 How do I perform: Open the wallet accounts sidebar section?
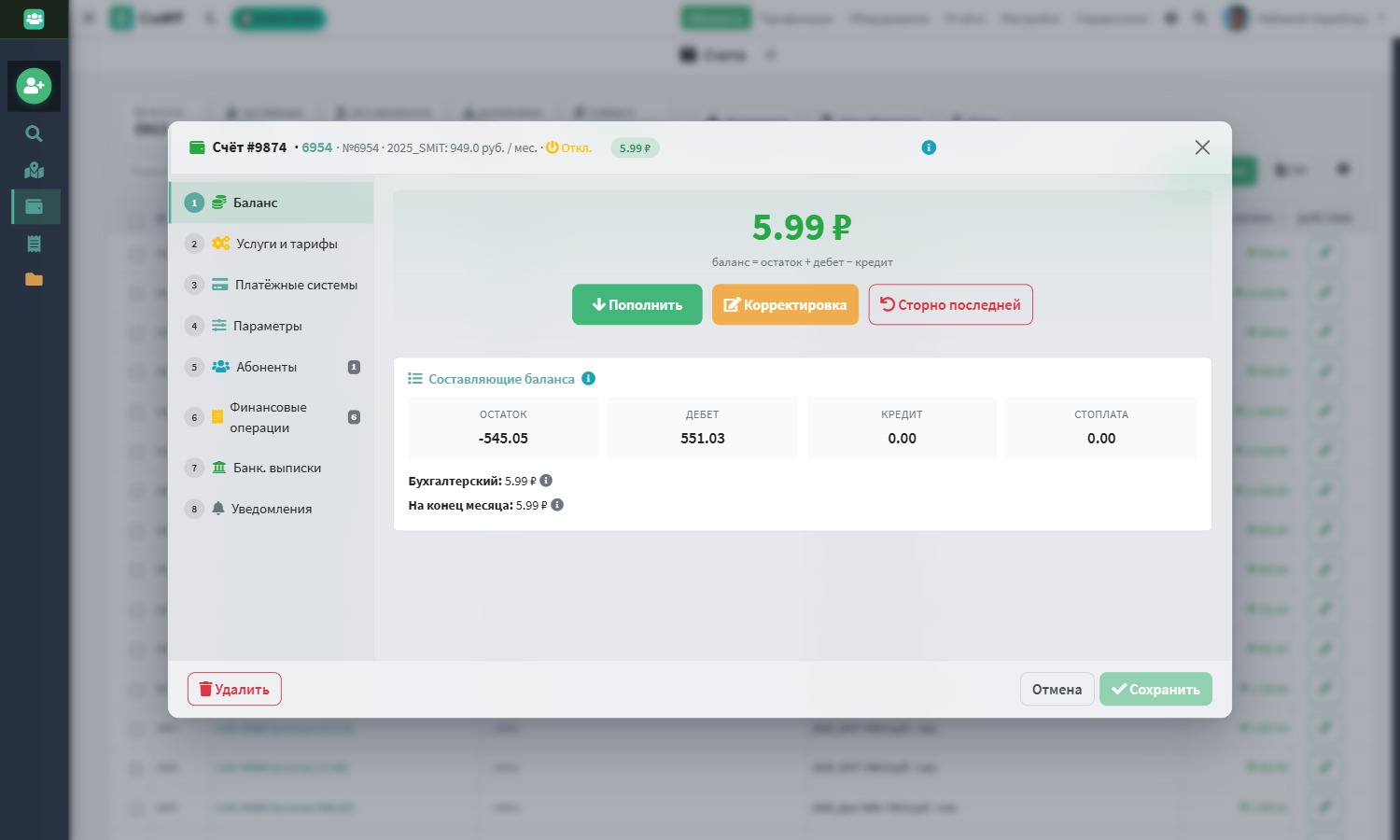pyautogui.click(x=35, y=206)
